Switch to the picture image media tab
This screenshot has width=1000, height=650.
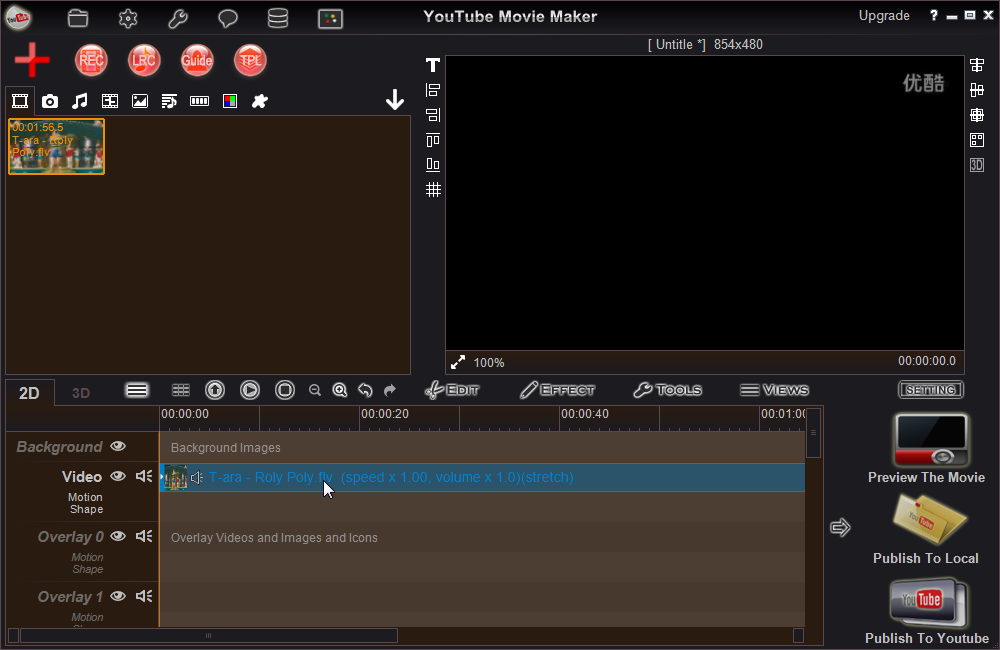pos(140,101)
